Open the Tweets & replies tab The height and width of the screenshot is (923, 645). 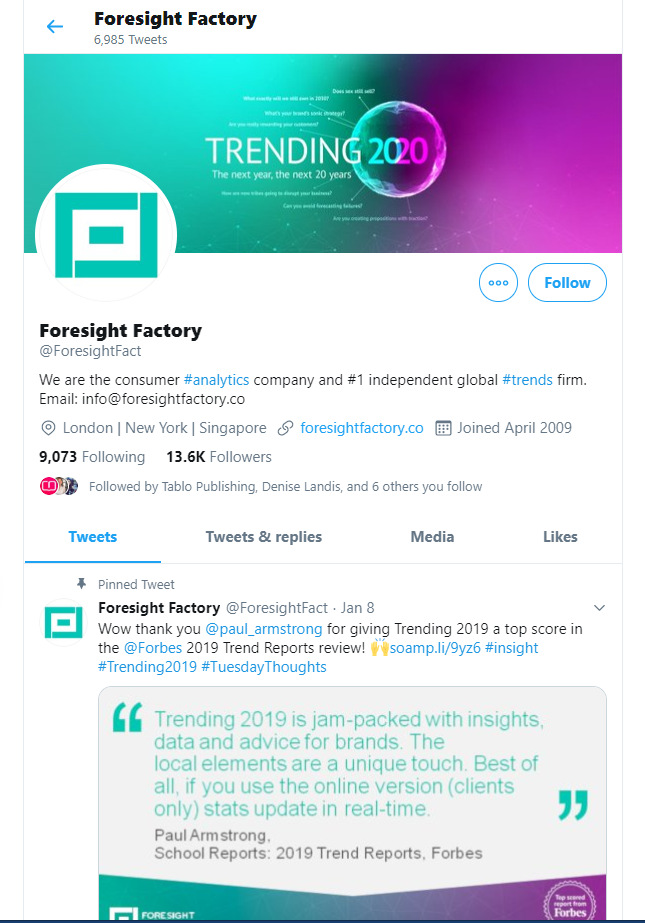coord(263,537)
